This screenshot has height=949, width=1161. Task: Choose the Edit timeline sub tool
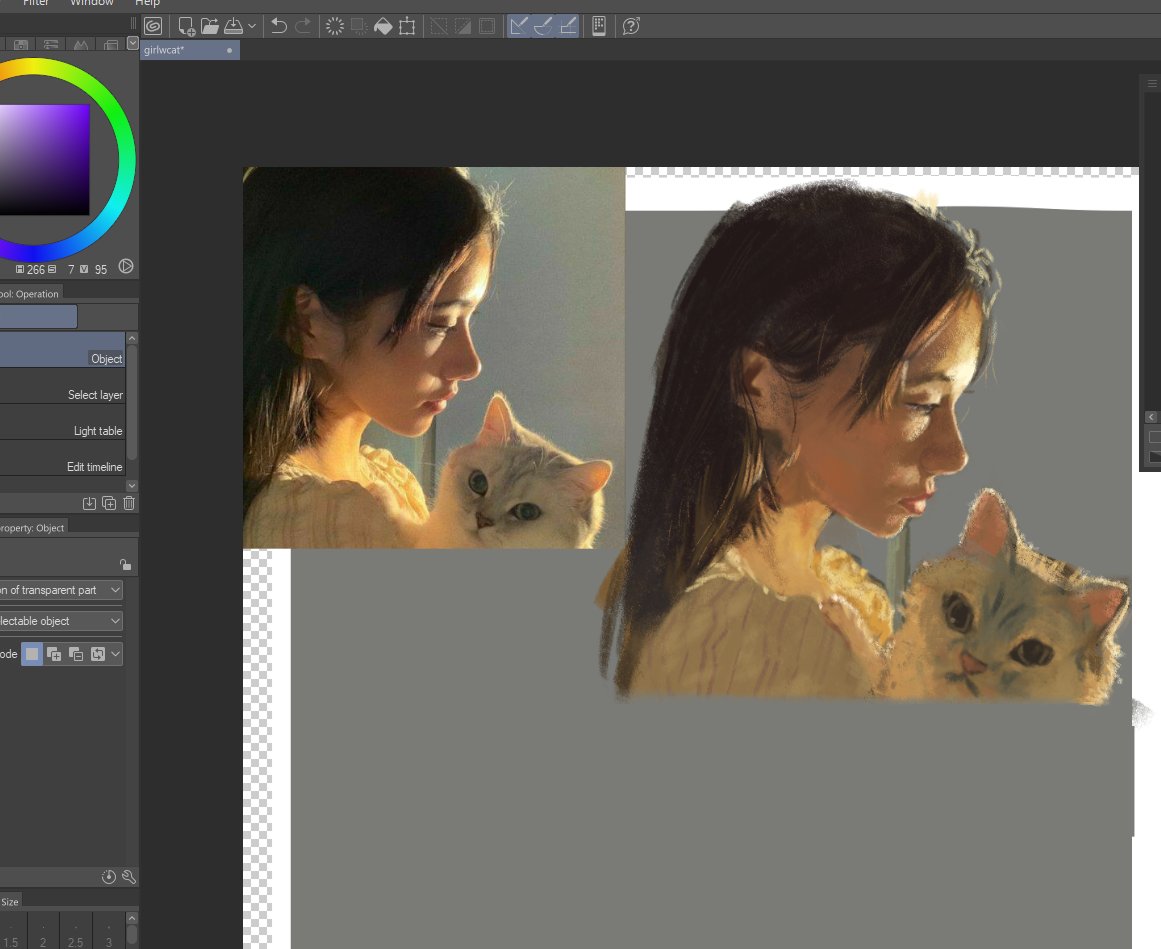pos(63,459)
